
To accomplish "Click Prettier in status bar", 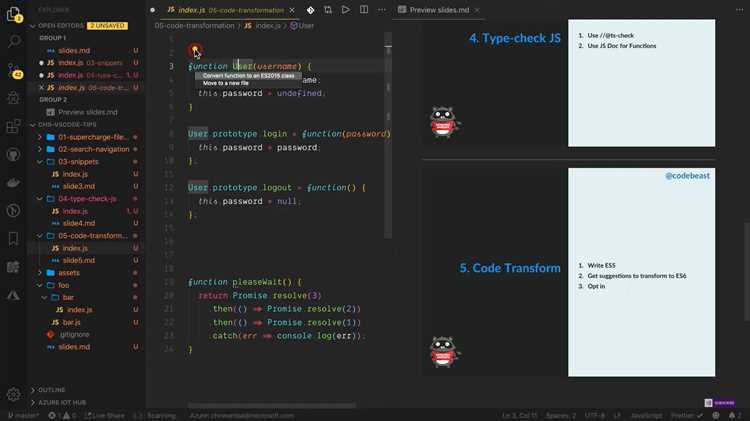I will 686,415.
